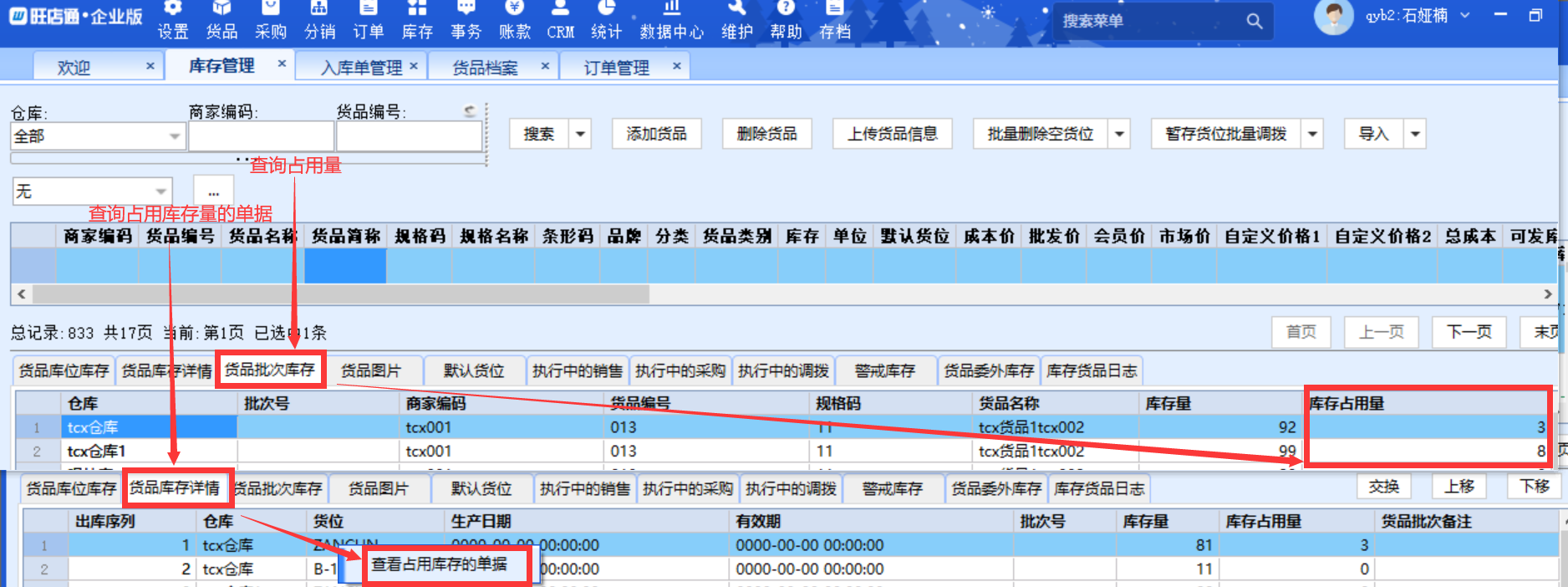
Task: Open the 搜索 button dropdown arrow
Action: (x=580, y=134)
